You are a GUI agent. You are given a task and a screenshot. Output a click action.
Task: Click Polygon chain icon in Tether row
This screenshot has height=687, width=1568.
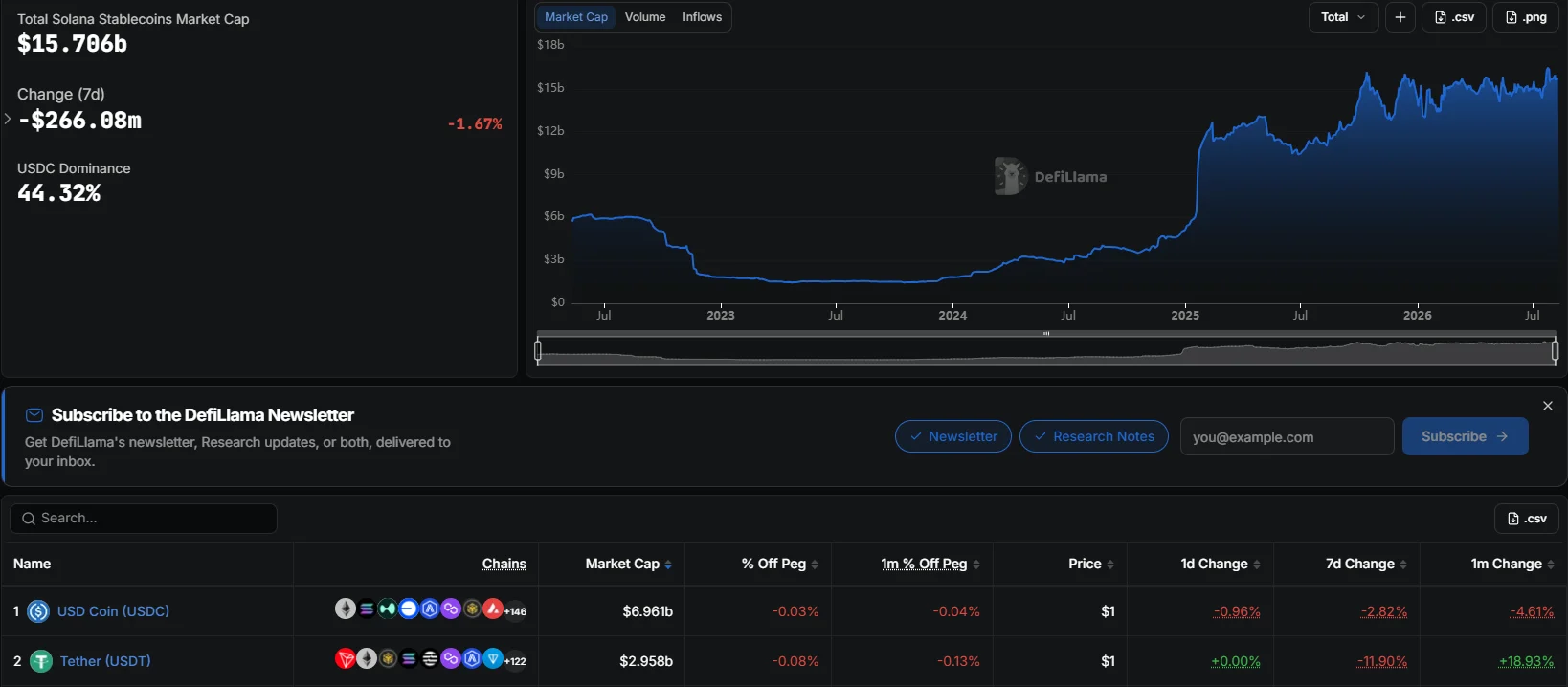coord(451,658)
